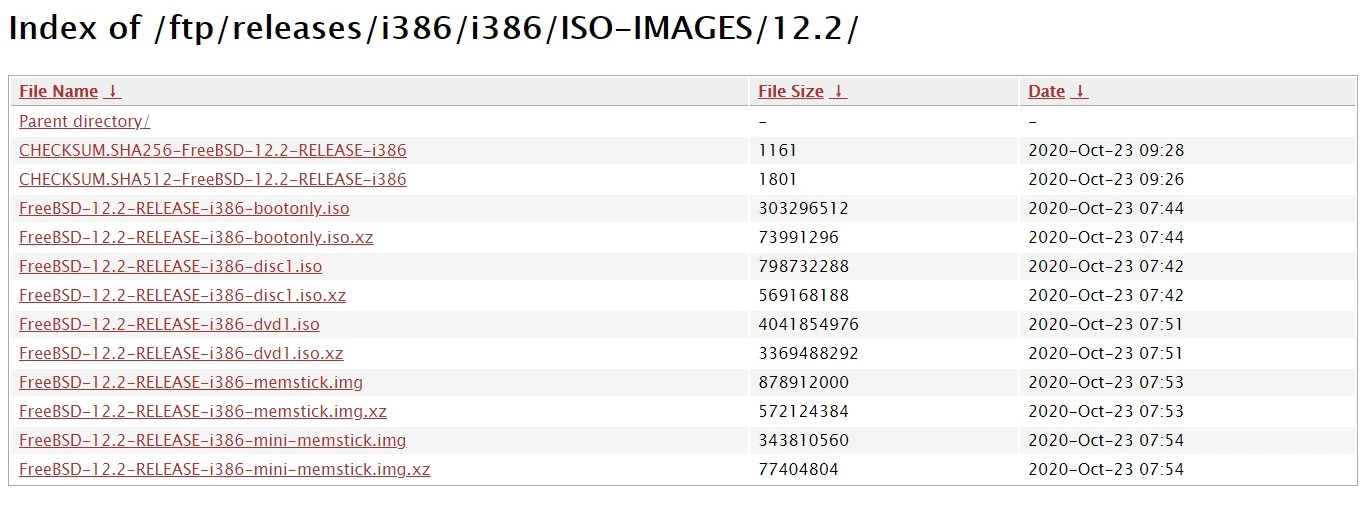Download FreeBSD-12.2-RELEASE-i386-dvd1.iso.xz

pyautogui.click(x=181, y=353)
